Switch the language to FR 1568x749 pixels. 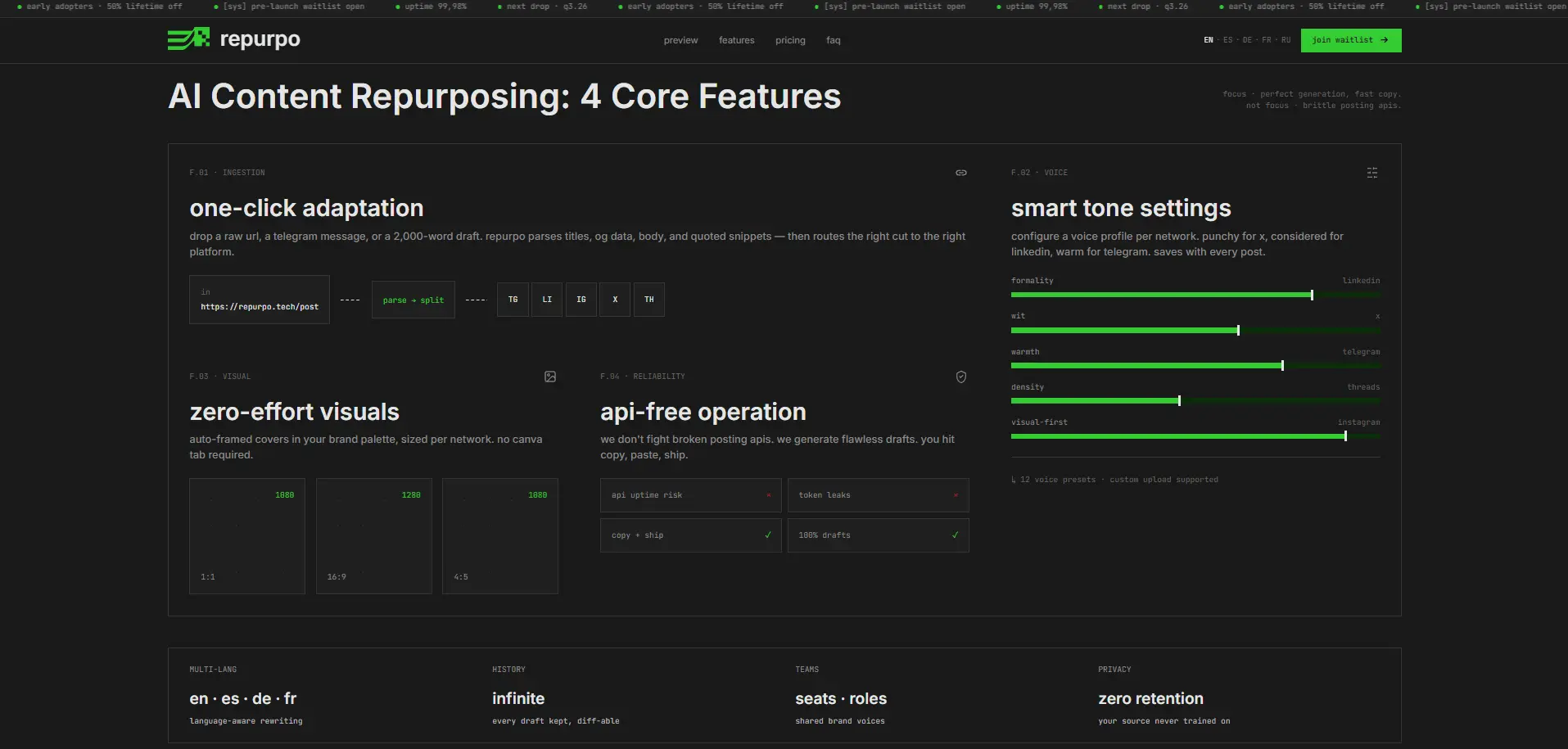1267,40
